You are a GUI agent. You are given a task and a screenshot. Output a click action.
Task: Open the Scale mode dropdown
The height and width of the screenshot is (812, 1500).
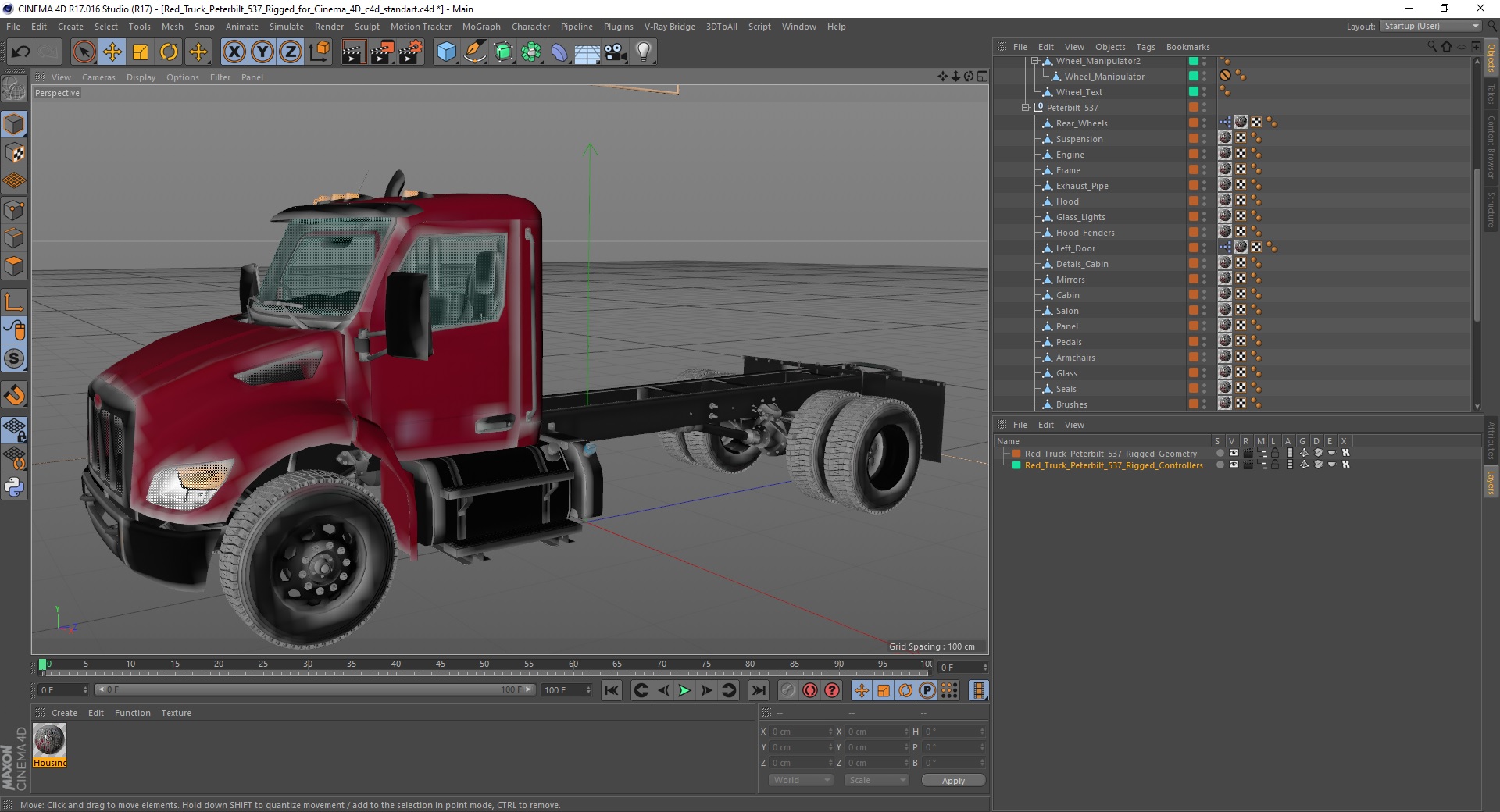click(x=876, y=780)
